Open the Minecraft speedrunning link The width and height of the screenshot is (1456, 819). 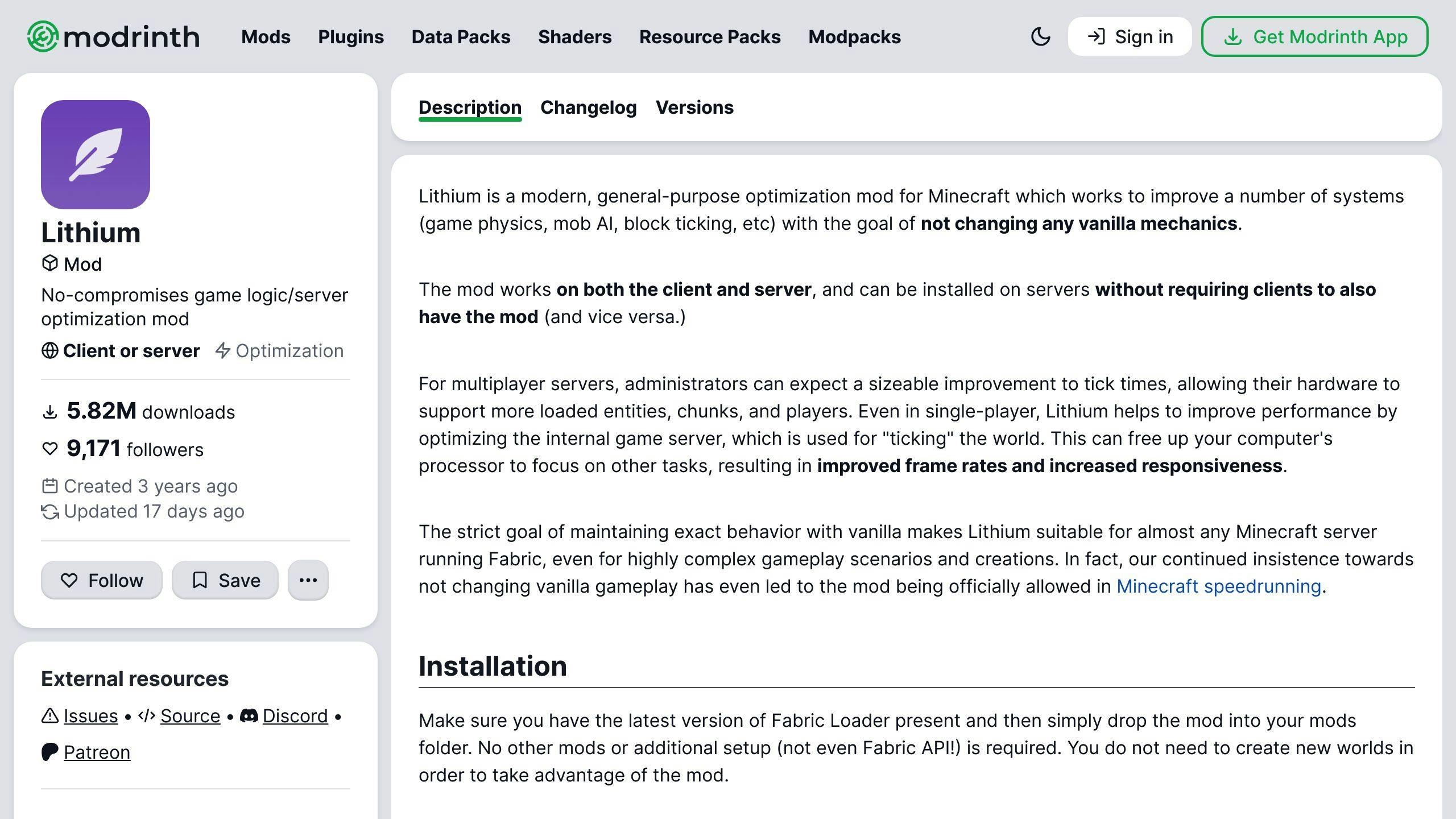tap(1219, 586)
